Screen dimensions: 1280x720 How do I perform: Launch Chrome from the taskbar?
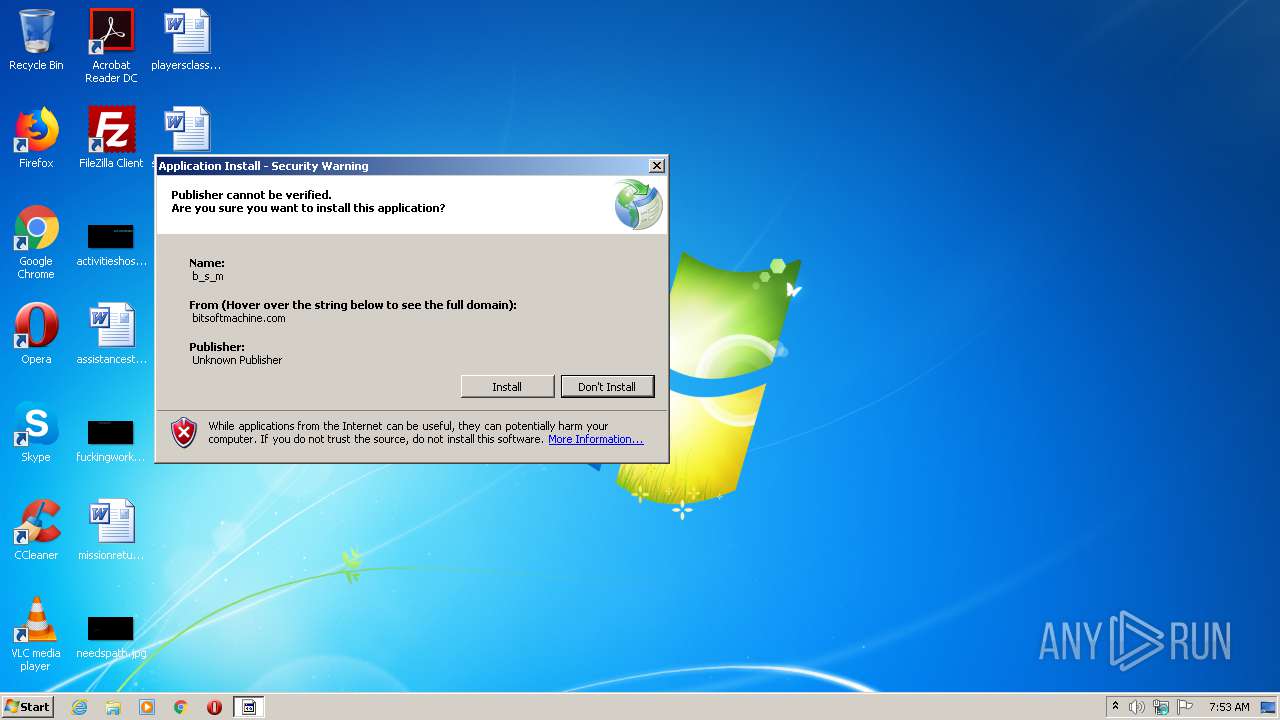(181, 707)
